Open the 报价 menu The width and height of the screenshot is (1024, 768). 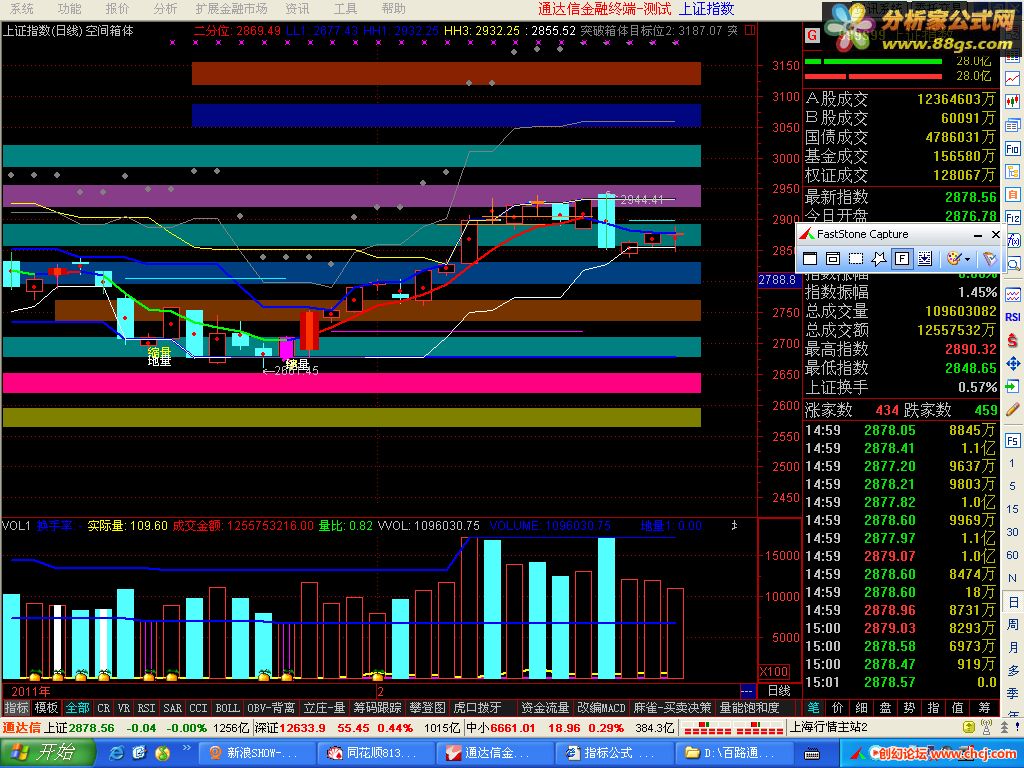[117, 8]
